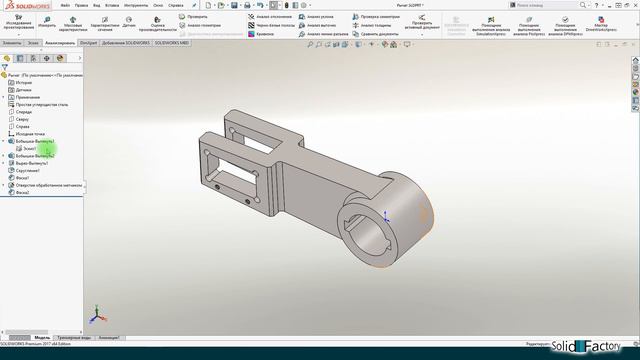640x360 pixels.
Task: Open Анализ толщины tool
Action: pos(371,25)
